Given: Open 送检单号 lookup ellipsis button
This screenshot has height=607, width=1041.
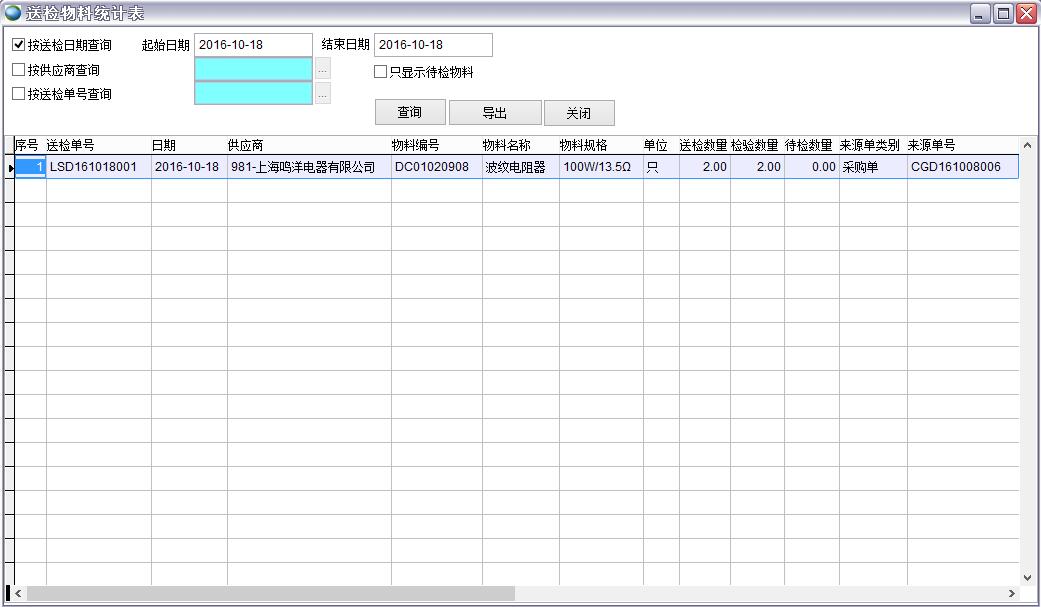Looking at the screenshot, I should point(323,94).
